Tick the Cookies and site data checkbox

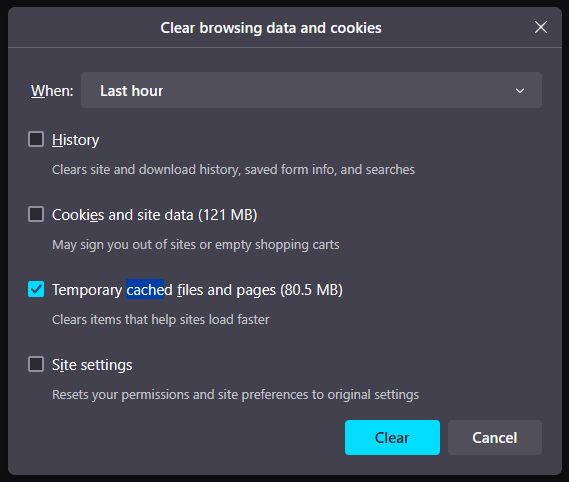36,214
